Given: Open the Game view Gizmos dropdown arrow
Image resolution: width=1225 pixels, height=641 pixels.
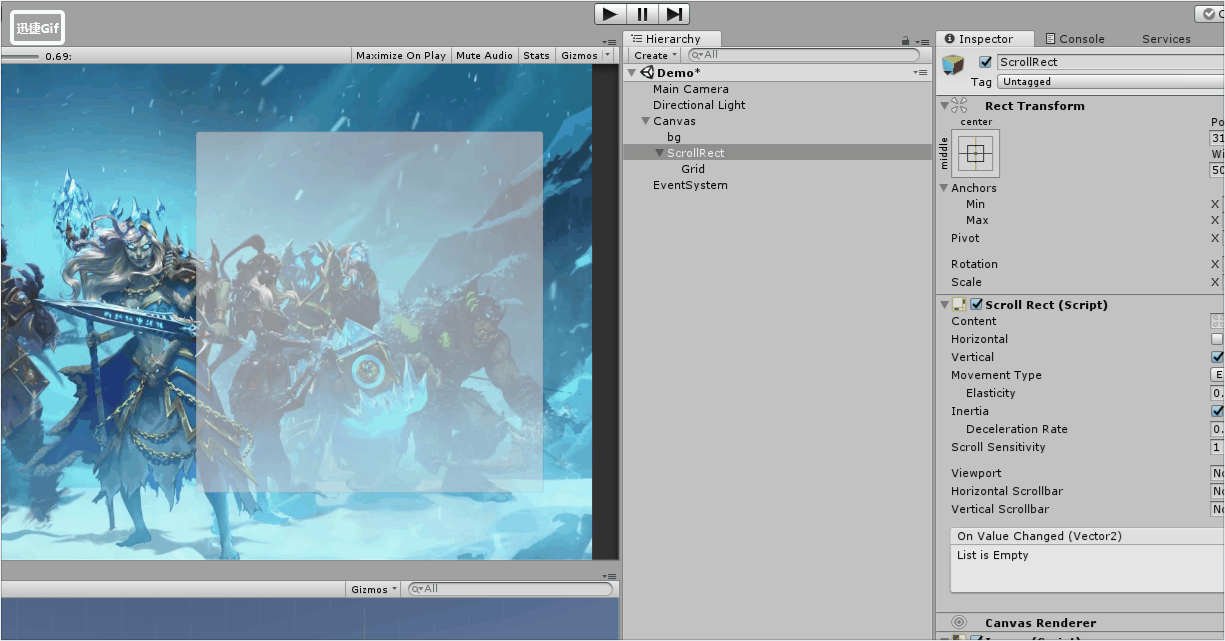Looking at the screenshot, I should 608,56.
